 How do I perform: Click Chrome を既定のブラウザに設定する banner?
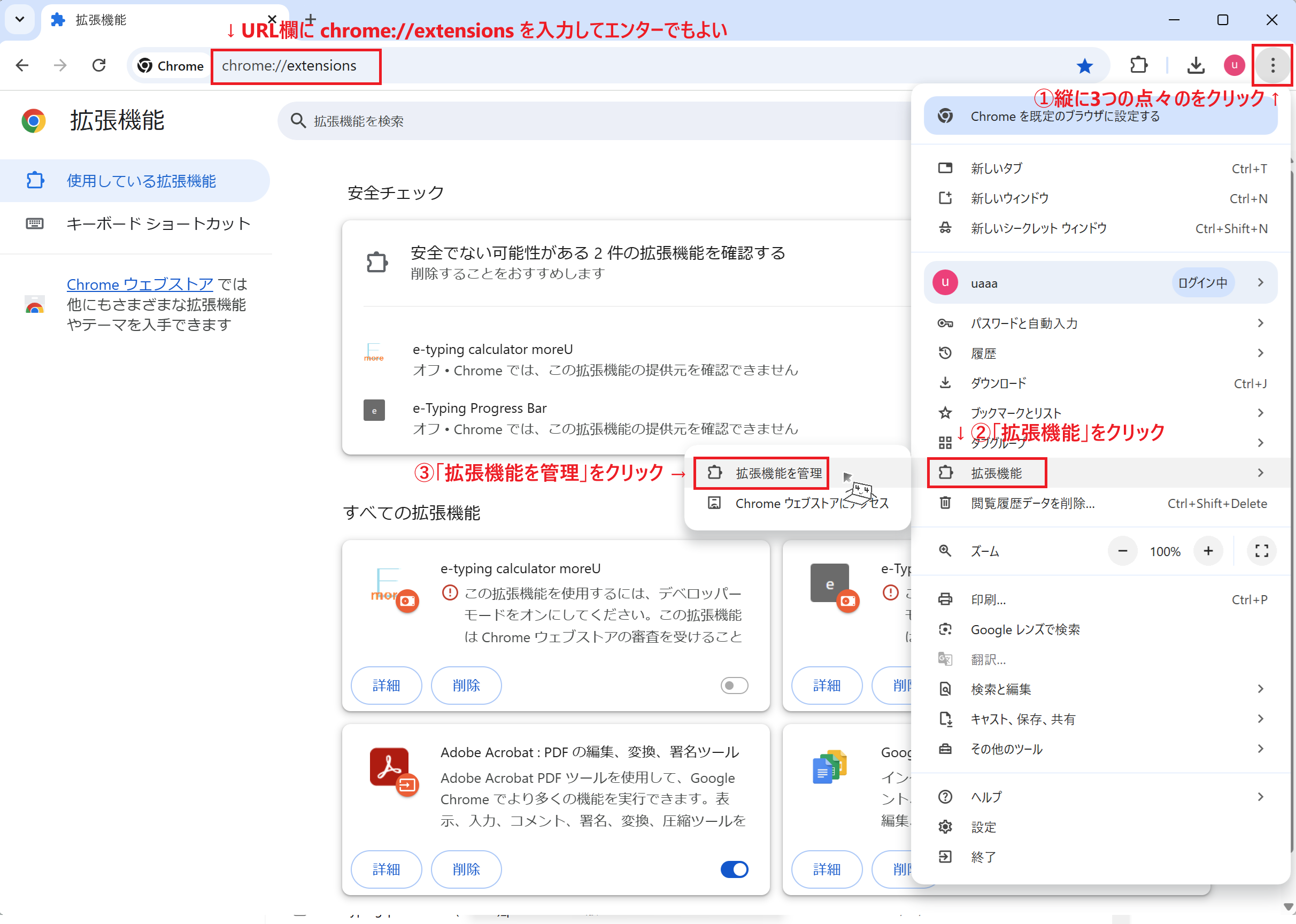pos(1100,116)
